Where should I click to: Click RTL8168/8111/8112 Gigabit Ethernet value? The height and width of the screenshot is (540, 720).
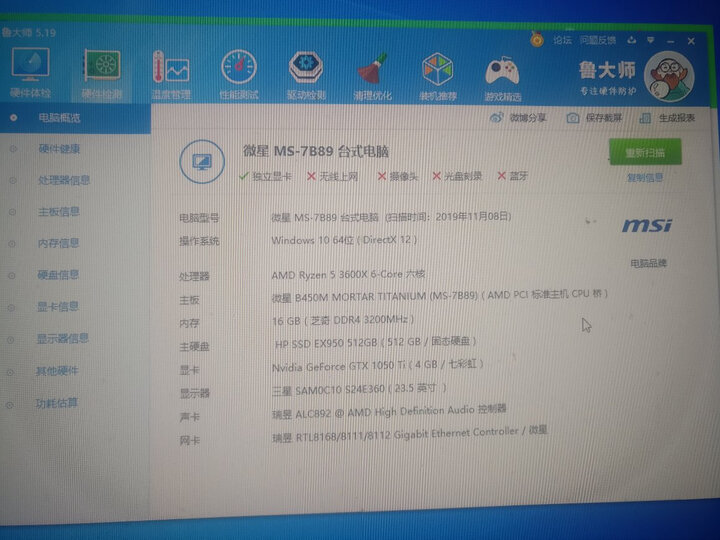(x=410, y=434)
